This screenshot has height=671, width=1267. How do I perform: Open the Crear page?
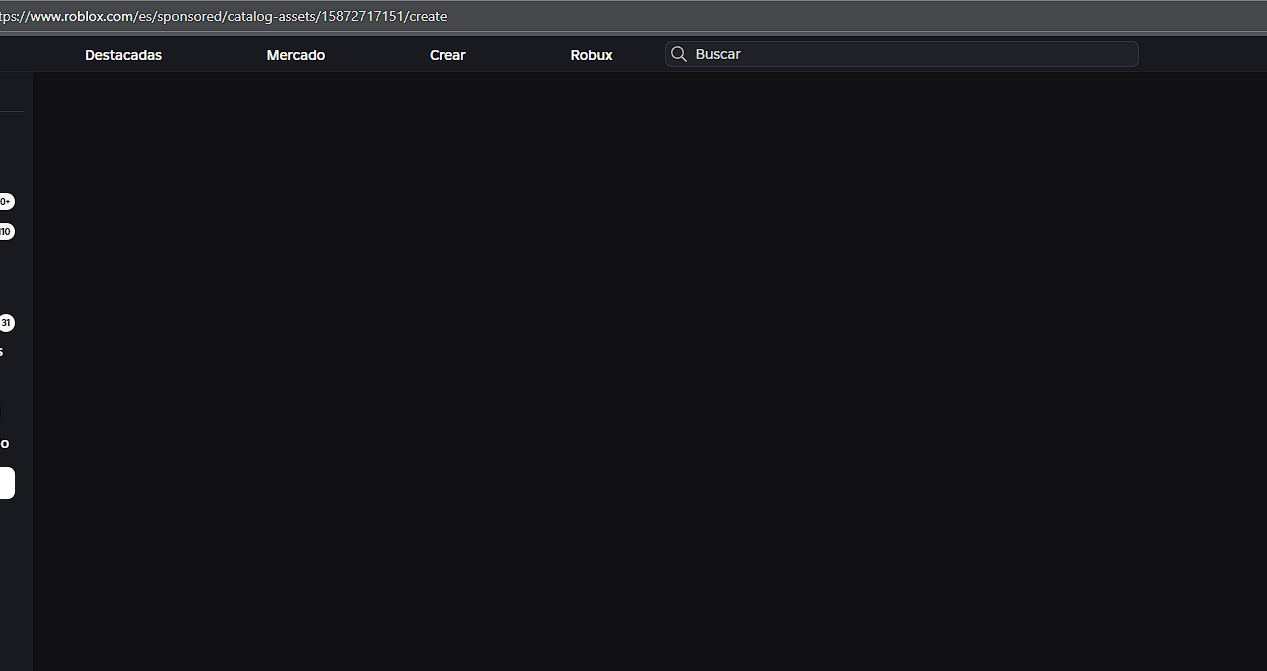pos(448,55)
